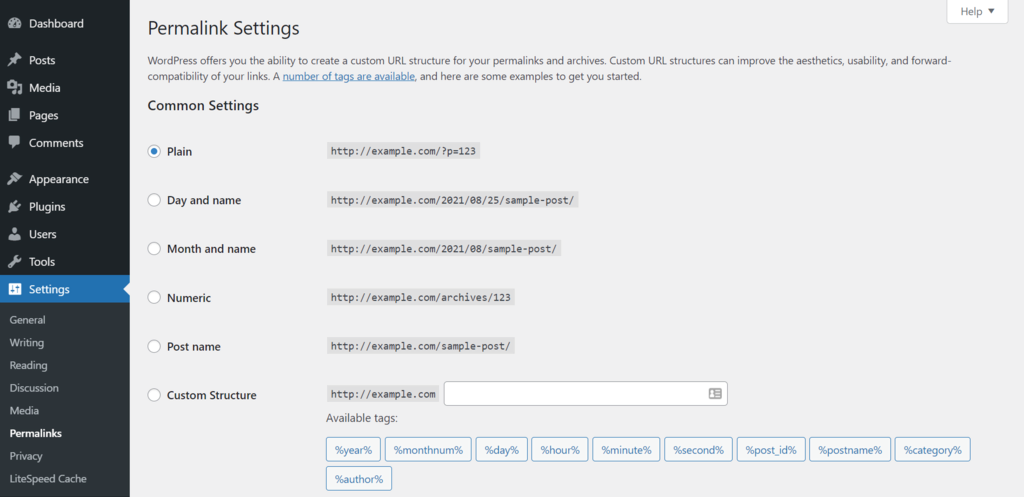Open the Users menu item
Screen dimensions: 1024x497
coord(42,234)
